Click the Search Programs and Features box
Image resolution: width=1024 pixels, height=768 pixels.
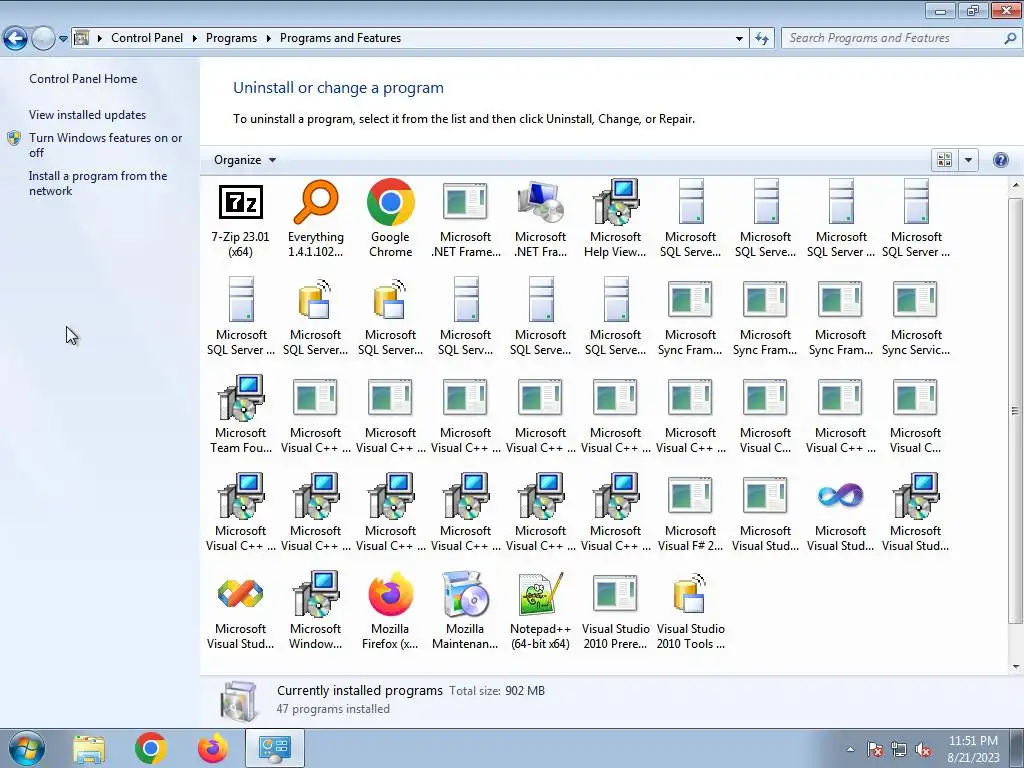[901, 38]
